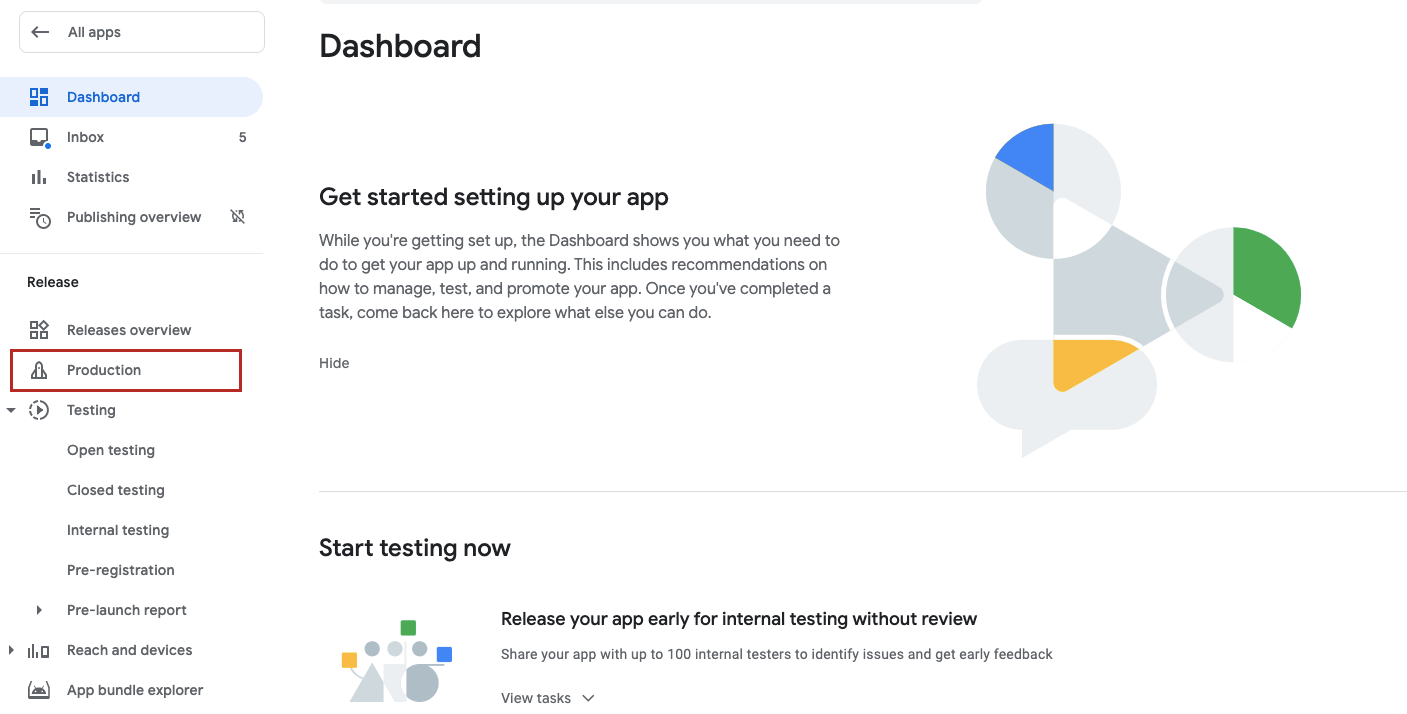Expand the Pre-launch report arrow

(x=39, y=610)
